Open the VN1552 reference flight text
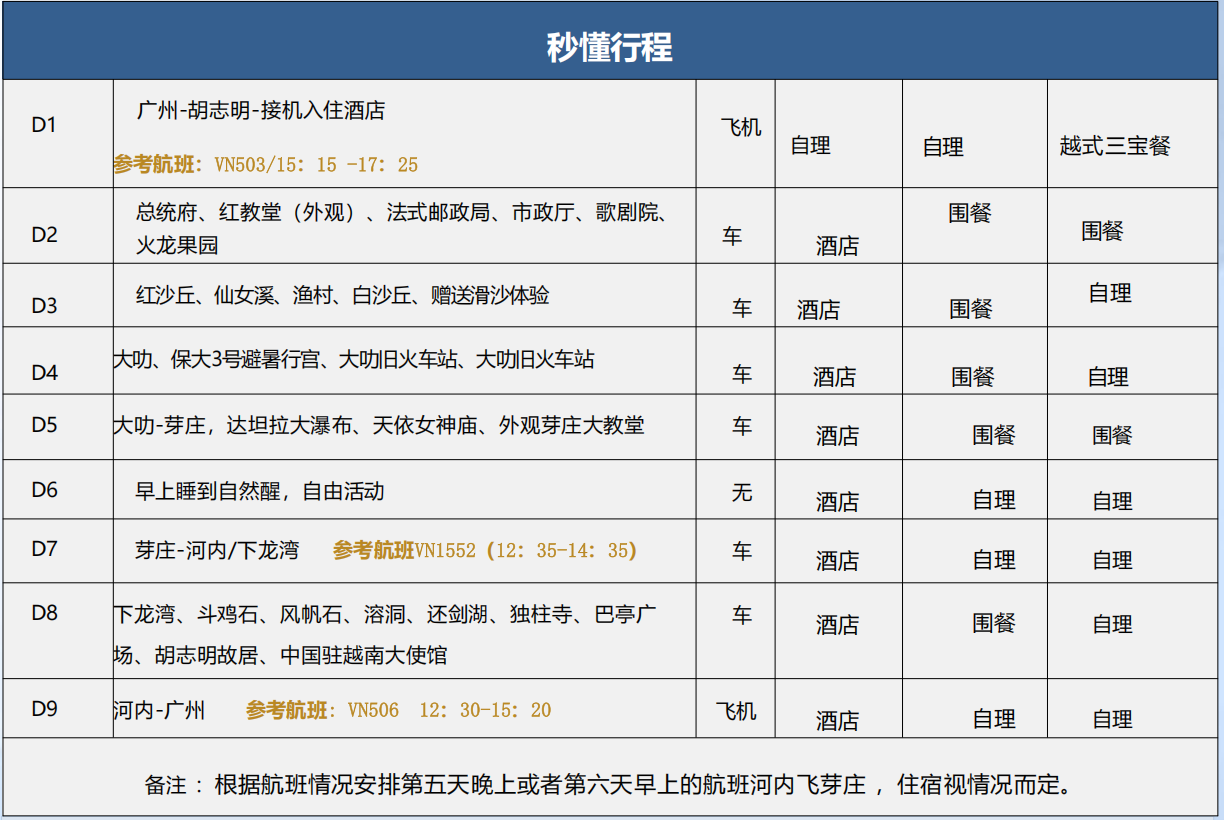 pyautogui.click(x=485, y=551)
